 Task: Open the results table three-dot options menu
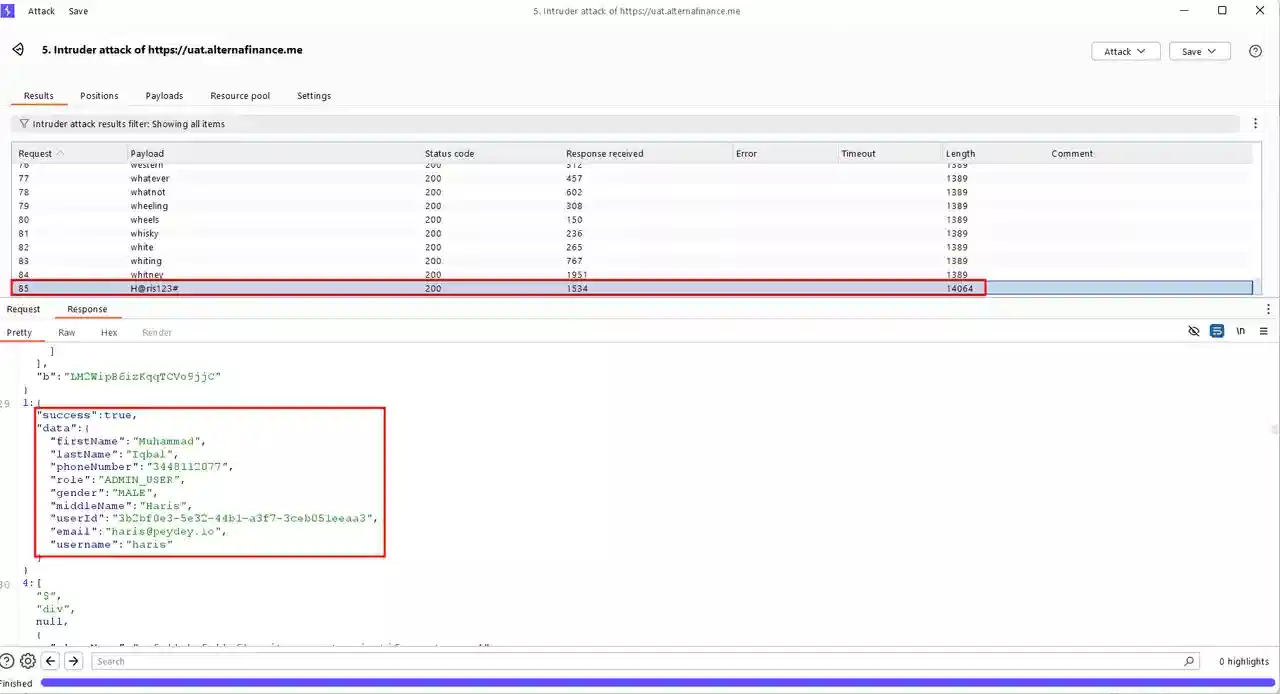pyautogui.click(x=1255, y=124)
